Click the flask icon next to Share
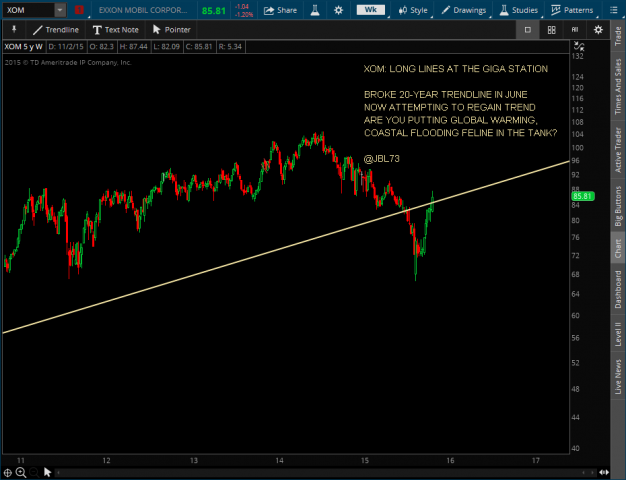 [x=315, y=10]
